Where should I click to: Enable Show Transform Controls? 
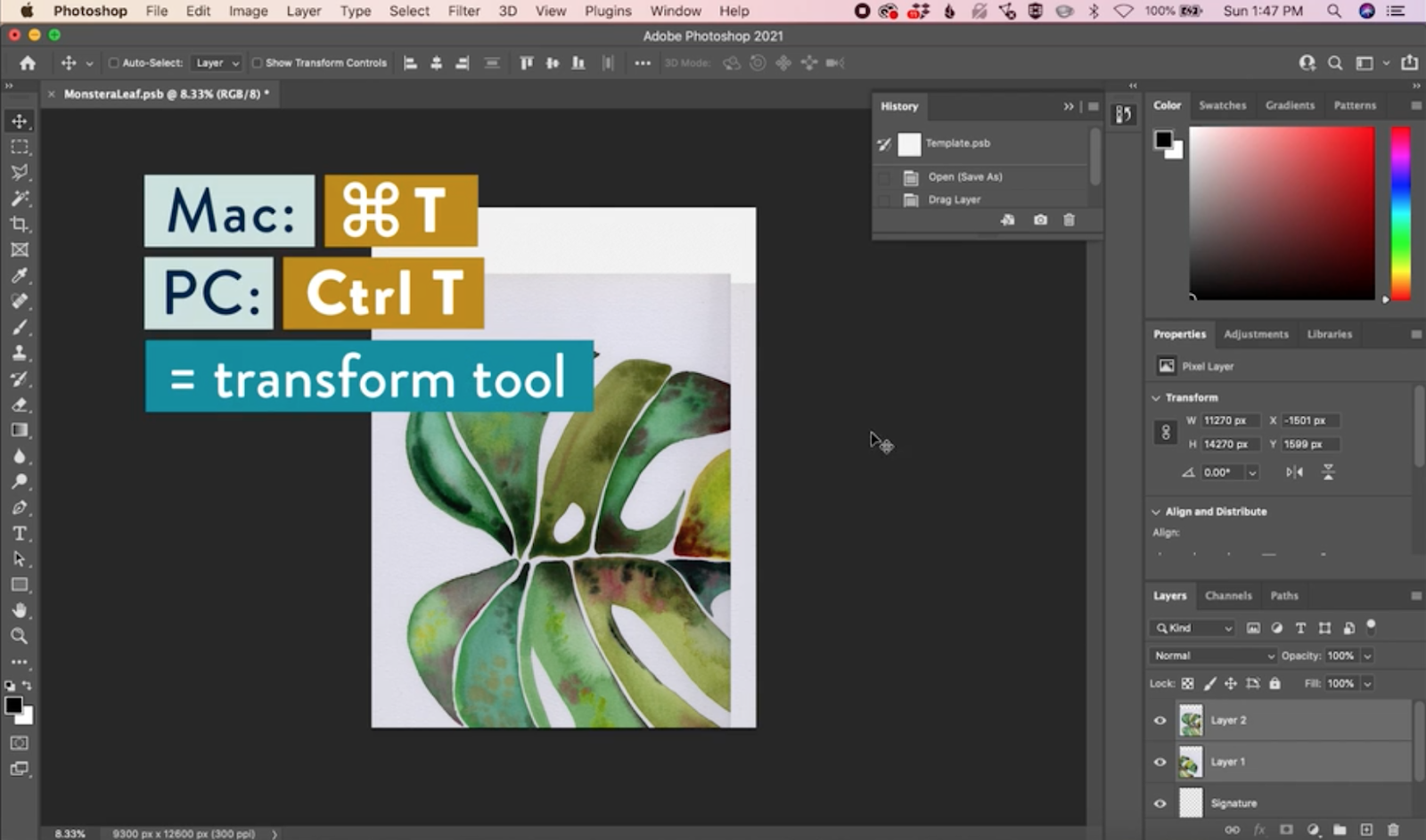tap(258, 62)
